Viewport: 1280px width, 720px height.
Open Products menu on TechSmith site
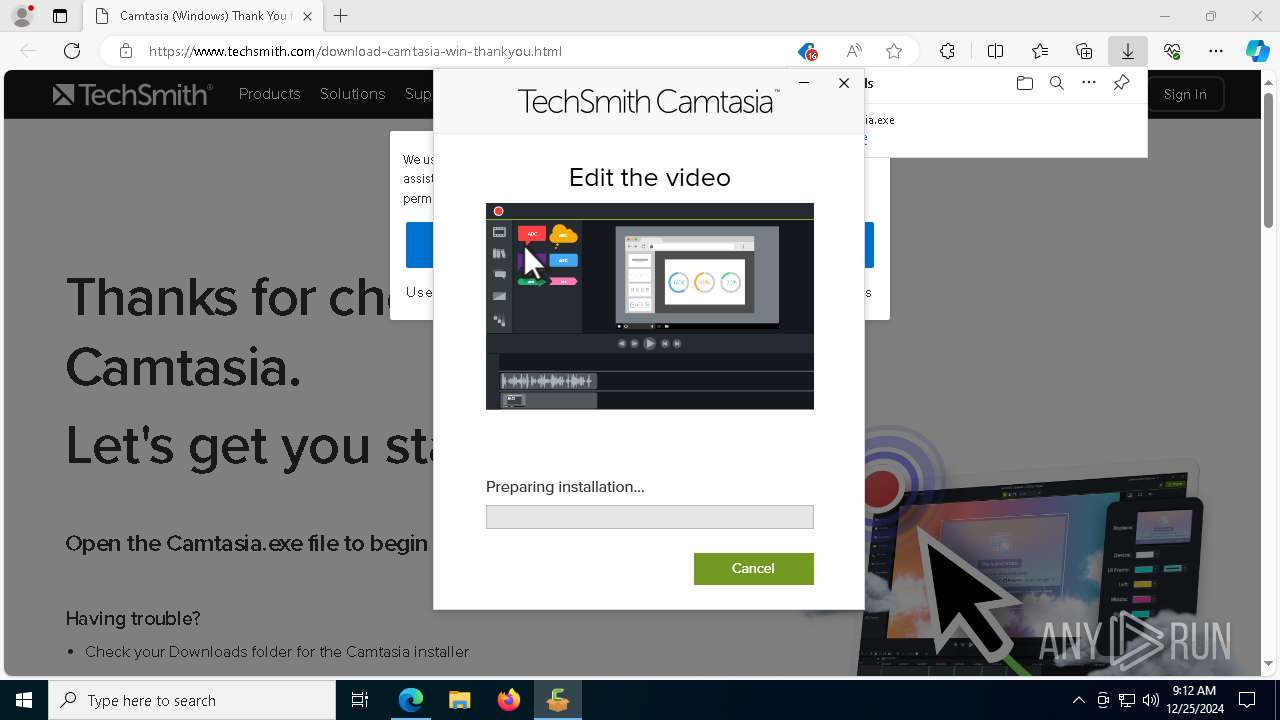pos(269,94)
